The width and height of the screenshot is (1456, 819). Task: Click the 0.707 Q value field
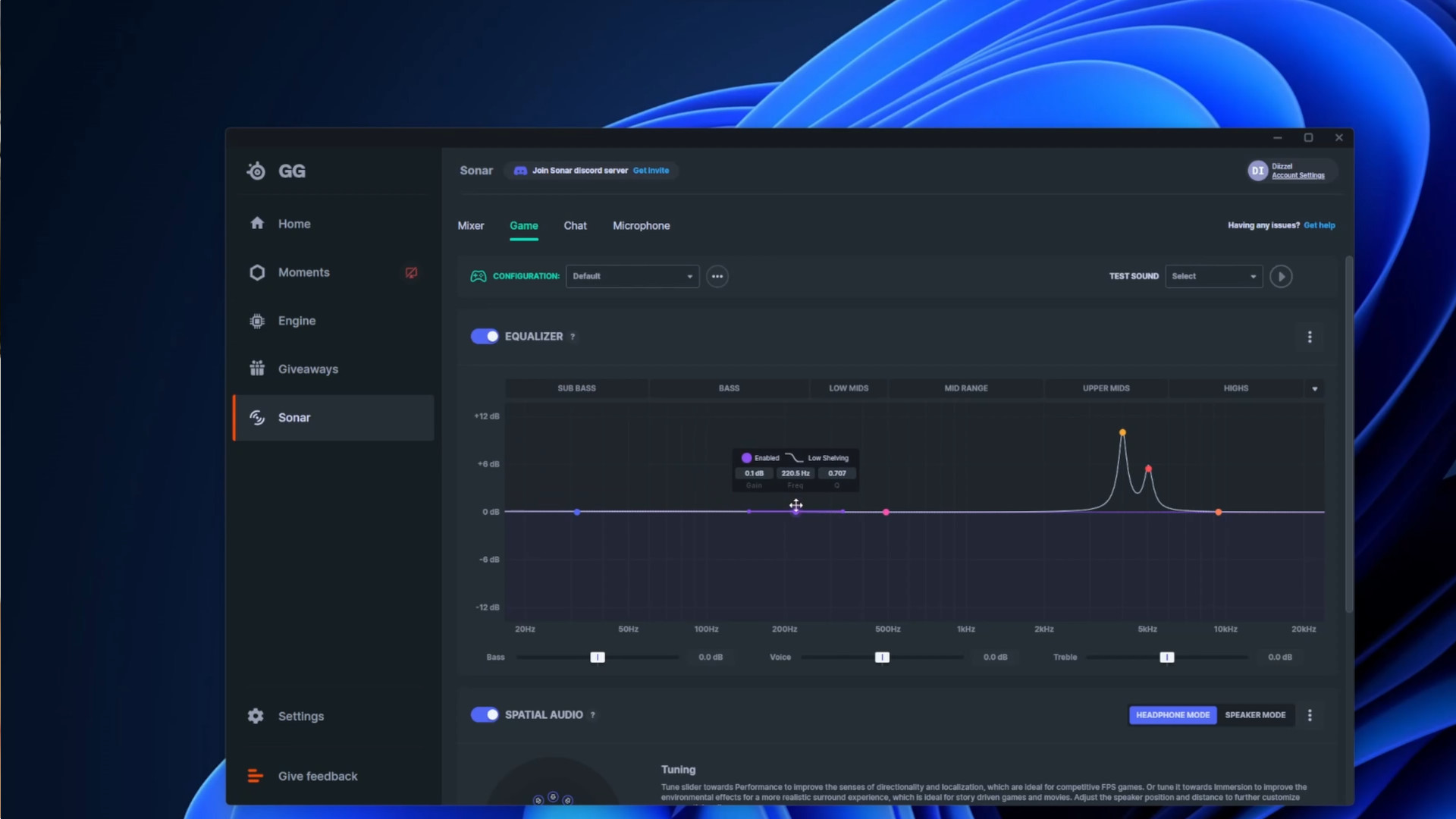(837, 473)
